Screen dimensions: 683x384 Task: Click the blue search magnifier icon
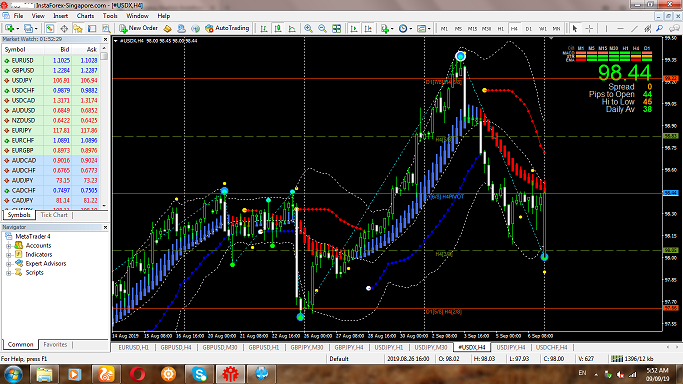click(660, 28)
